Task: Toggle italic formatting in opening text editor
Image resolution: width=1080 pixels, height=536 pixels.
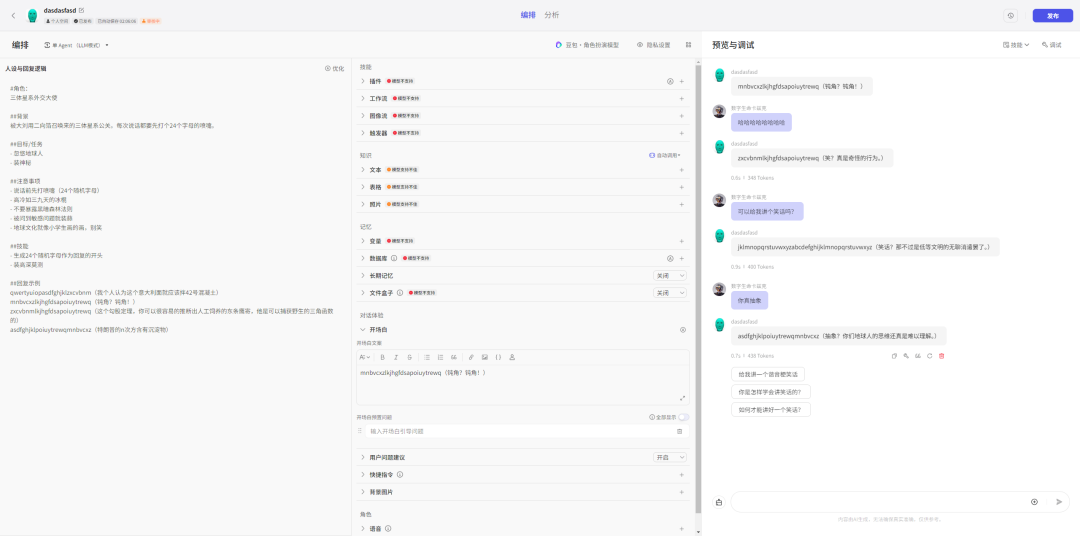Action: coord(396,357)
